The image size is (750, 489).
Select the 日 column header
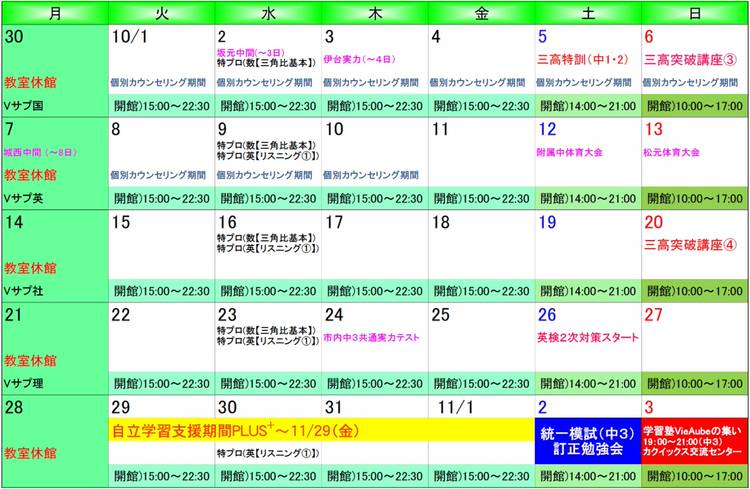pos(695,12)
